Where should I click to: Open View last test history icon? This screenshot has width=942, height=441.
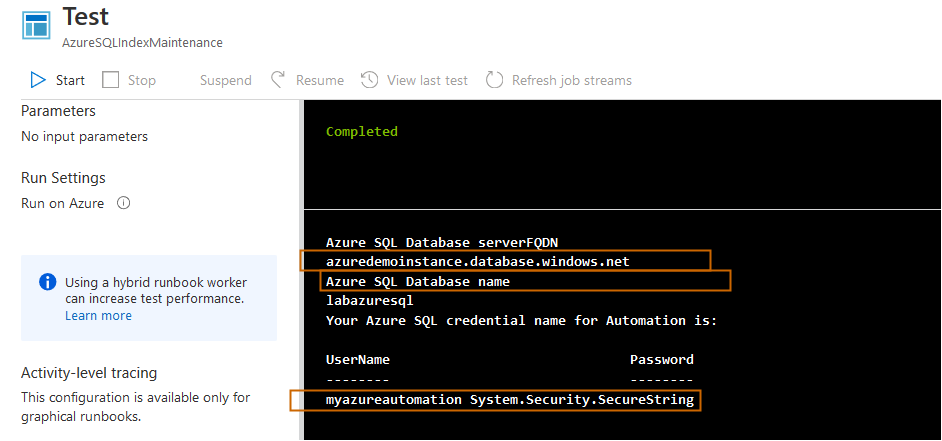point(369,80)
